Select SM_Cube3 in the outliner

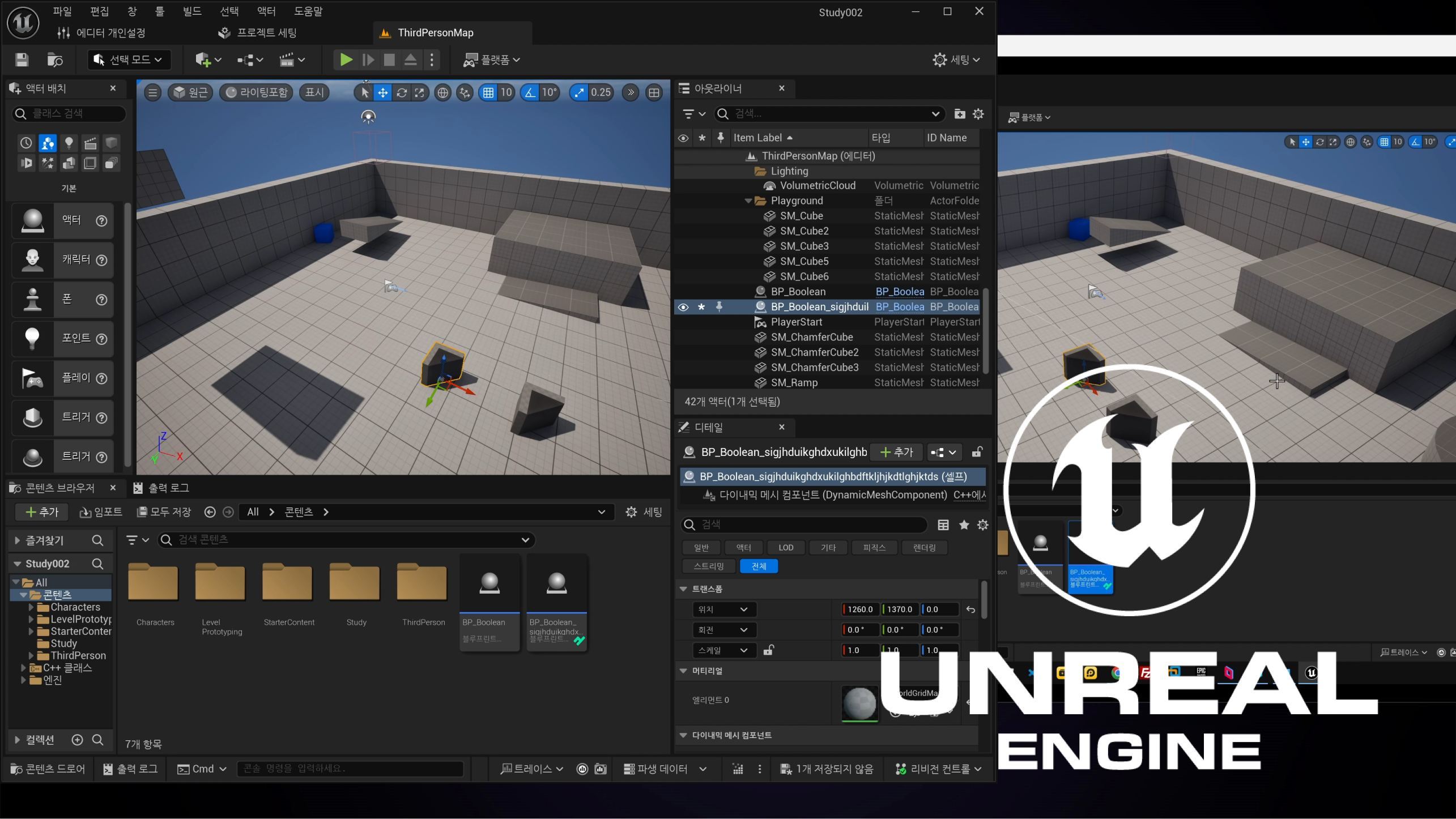[804, 246]
